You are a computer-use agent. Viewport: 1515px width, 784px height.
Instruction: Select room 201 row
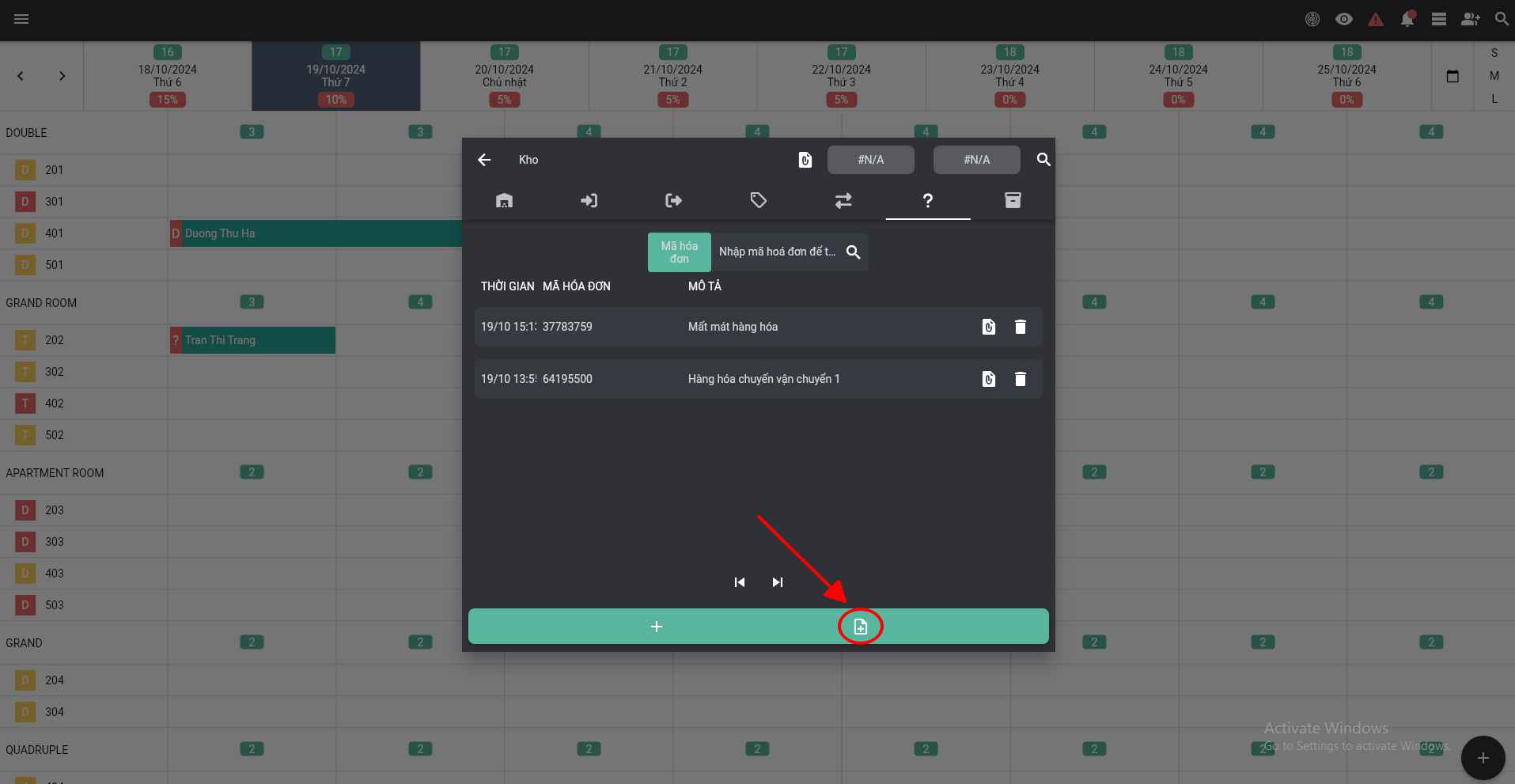83,170
